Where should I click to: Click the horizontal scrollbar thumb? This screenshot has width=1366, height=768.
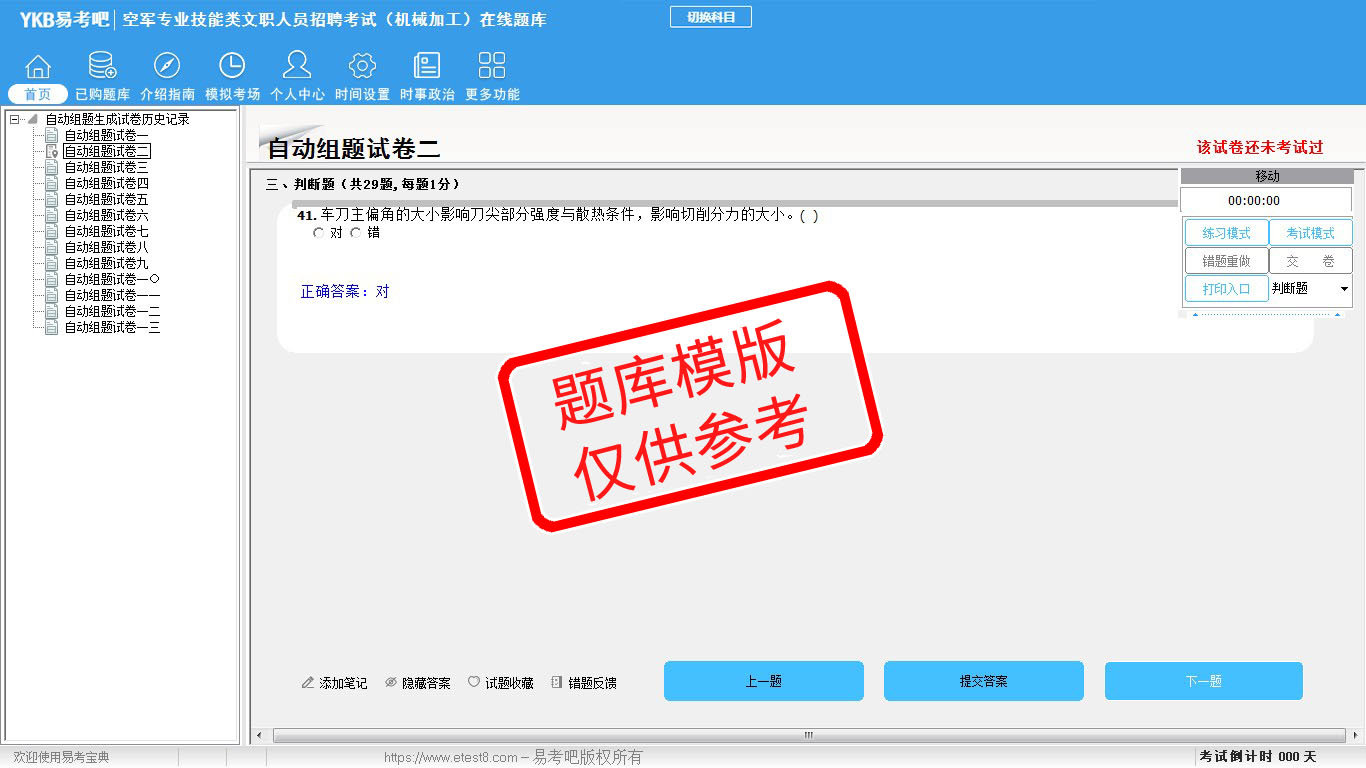pos(808,736)
